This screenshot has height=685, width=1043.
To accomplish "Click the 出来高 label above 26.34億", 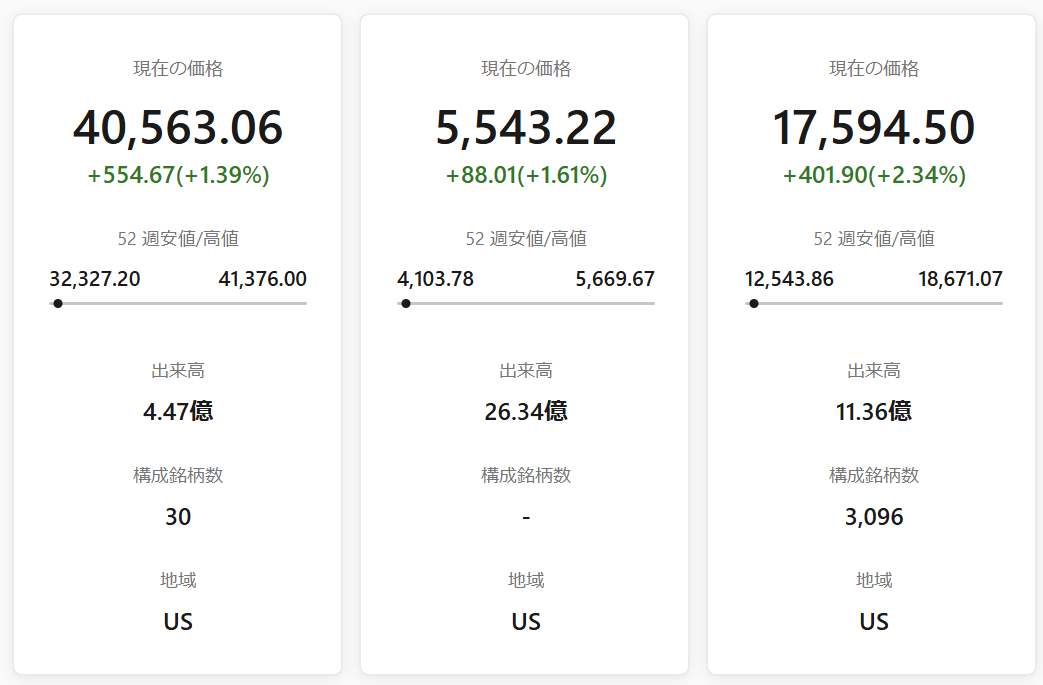I will coord(525,370).
